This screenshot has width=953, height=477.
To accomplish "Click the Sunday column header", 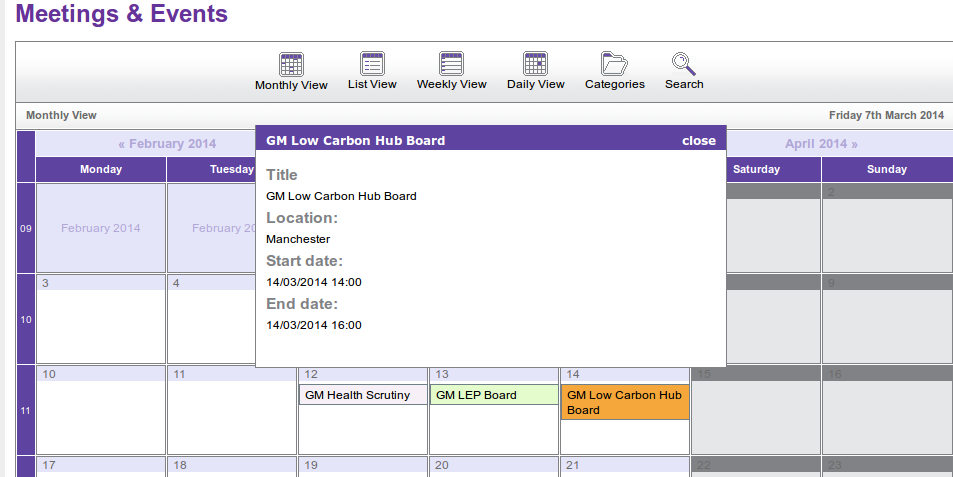I will point(886,170).
